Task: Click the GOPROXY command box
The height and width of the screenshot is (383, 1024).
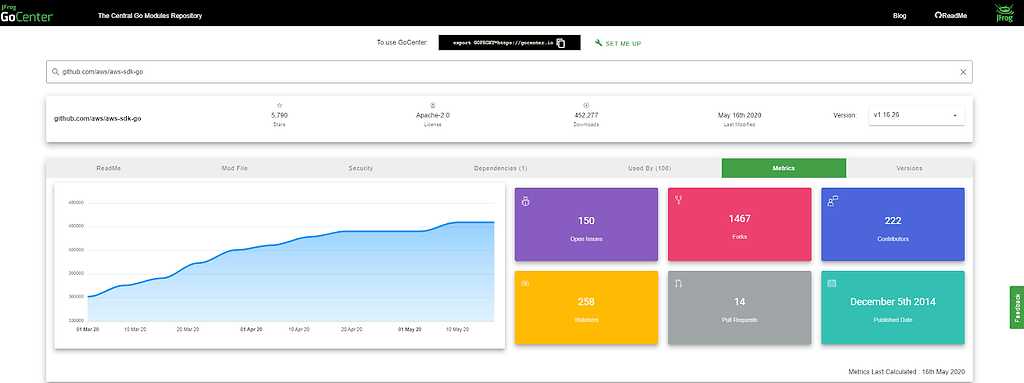Action: (509, 43)
